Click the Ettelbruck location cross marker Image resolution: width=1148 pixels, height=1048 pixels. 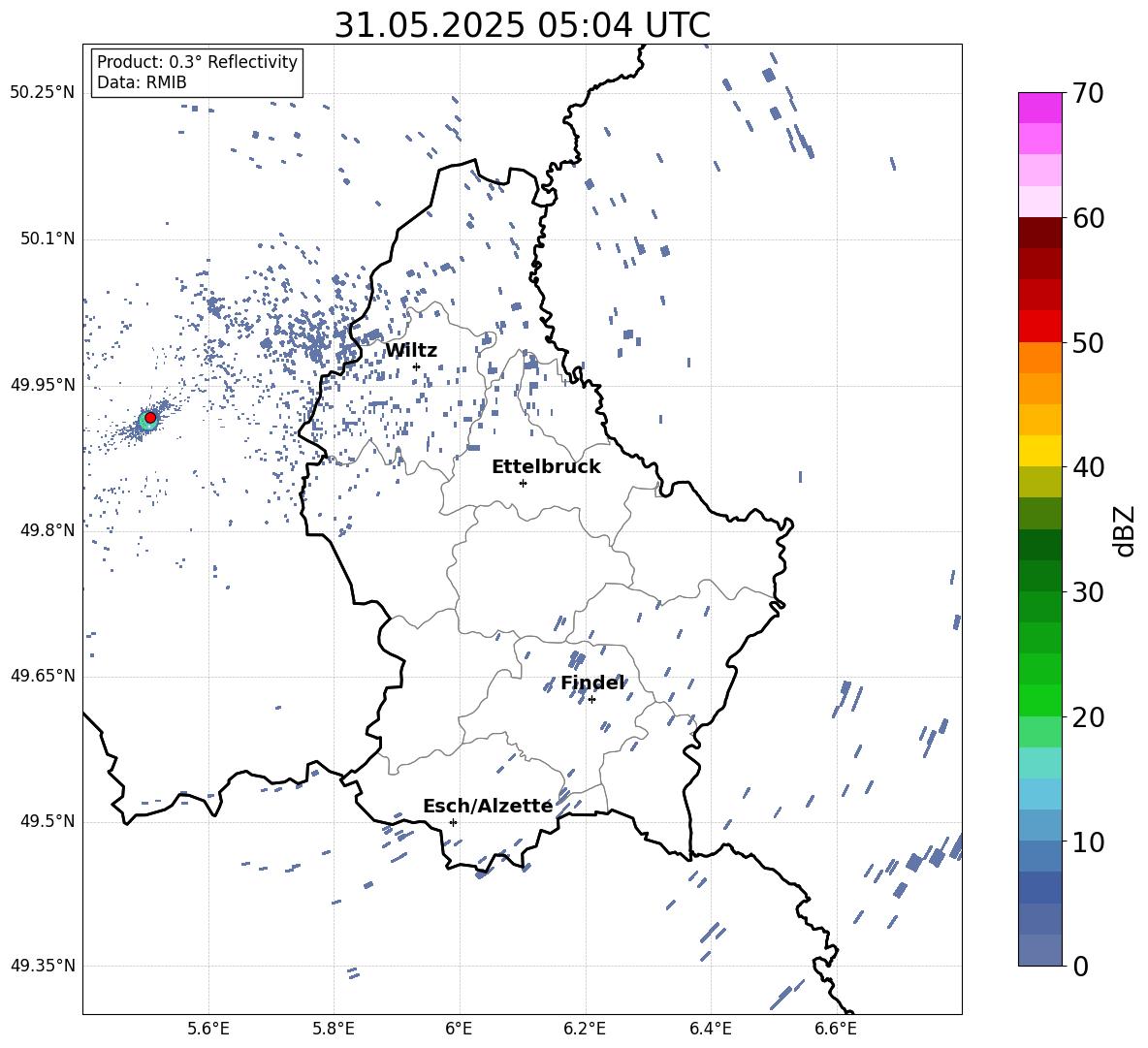point(523,483)
